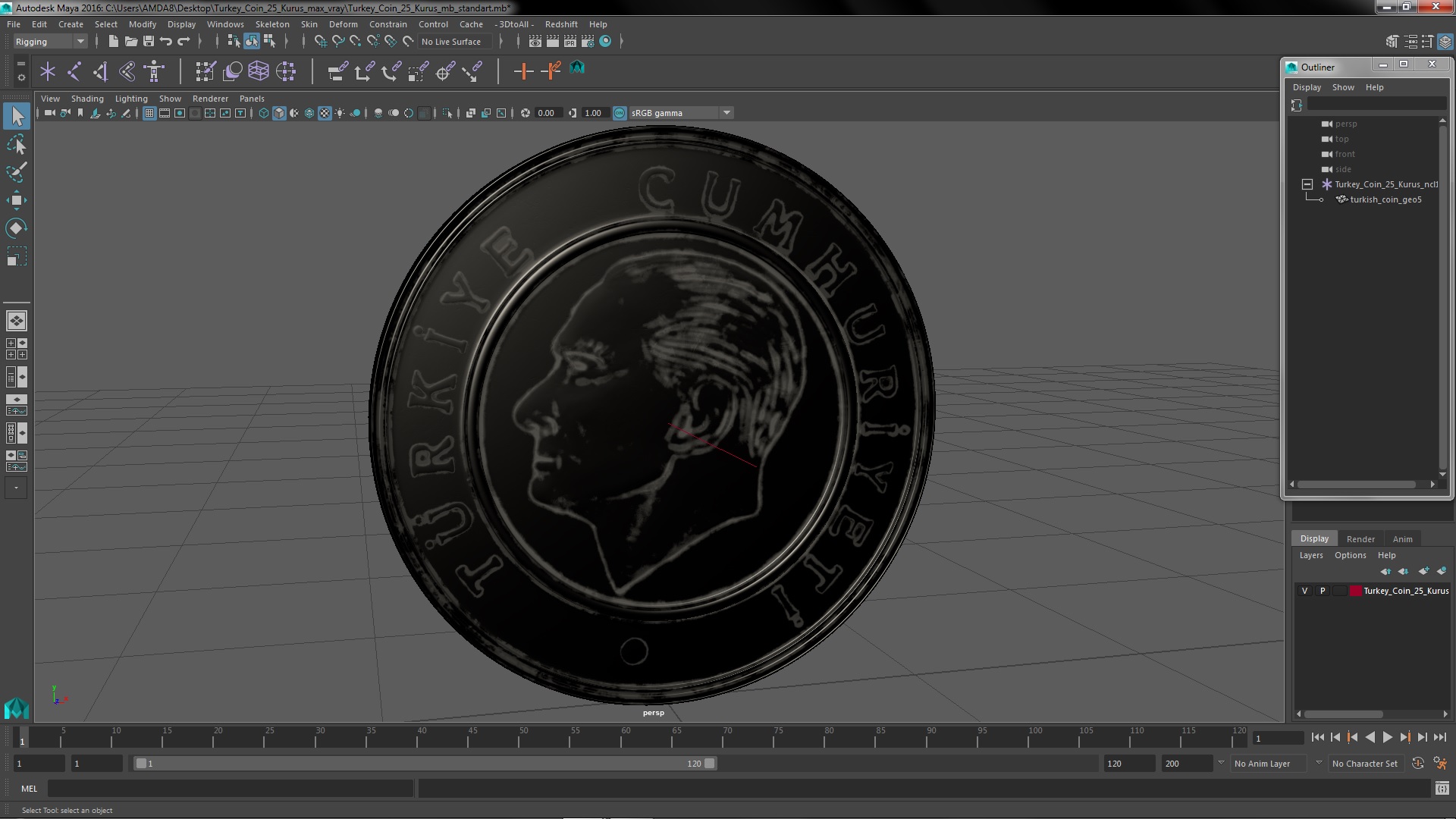Open the Render Settings clapboard icon

[587, 41]
